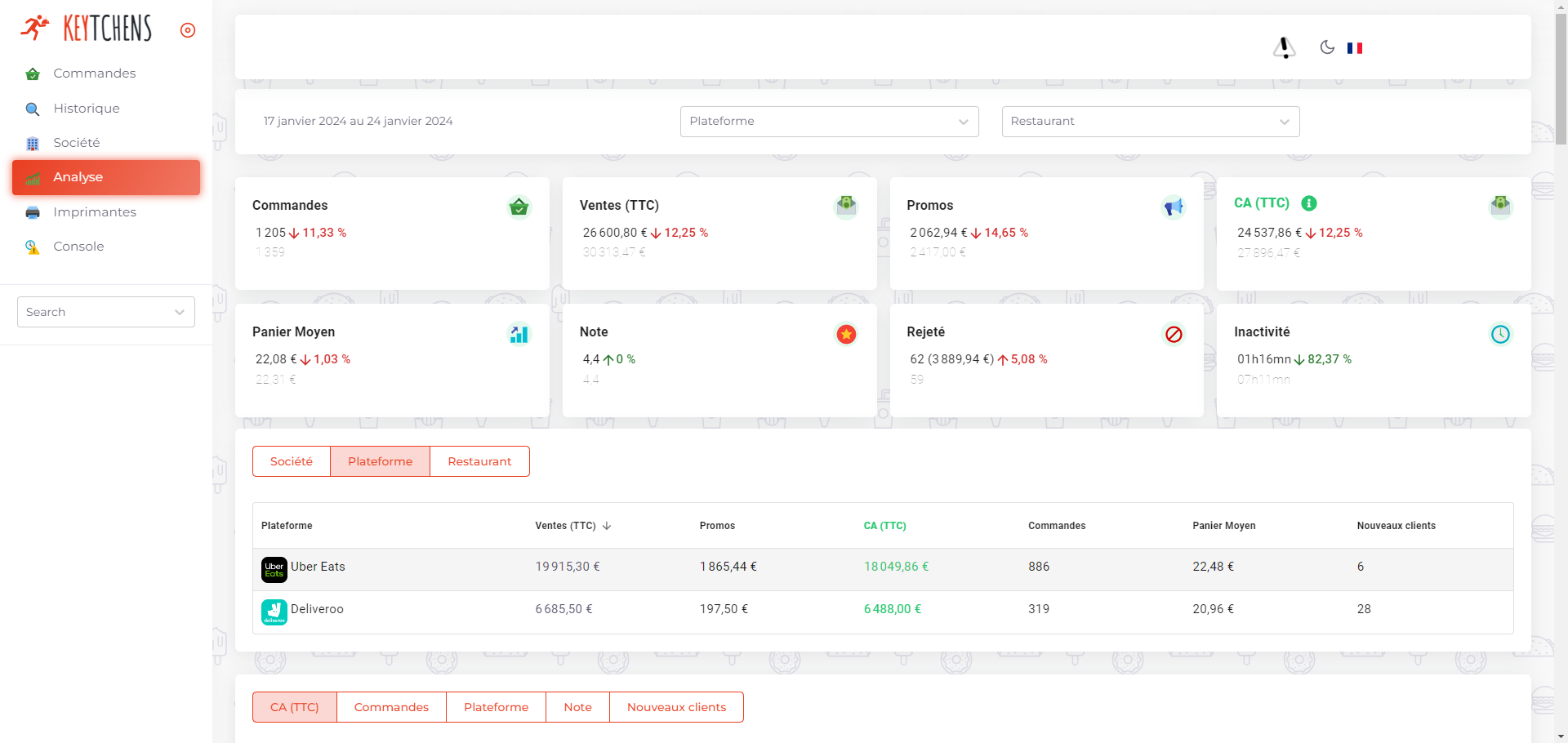Open the Plateforme filter dropdown
The width and height of the screenshot is (1568, 743).
tap(828, 122)
